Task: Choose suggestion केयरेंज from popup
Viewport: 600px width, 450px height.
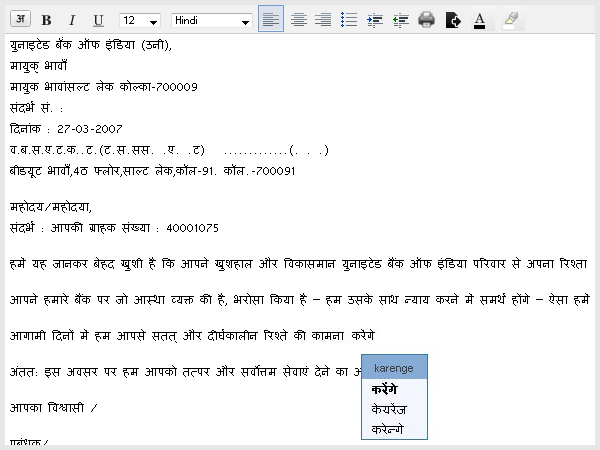Action: point(388,409)
